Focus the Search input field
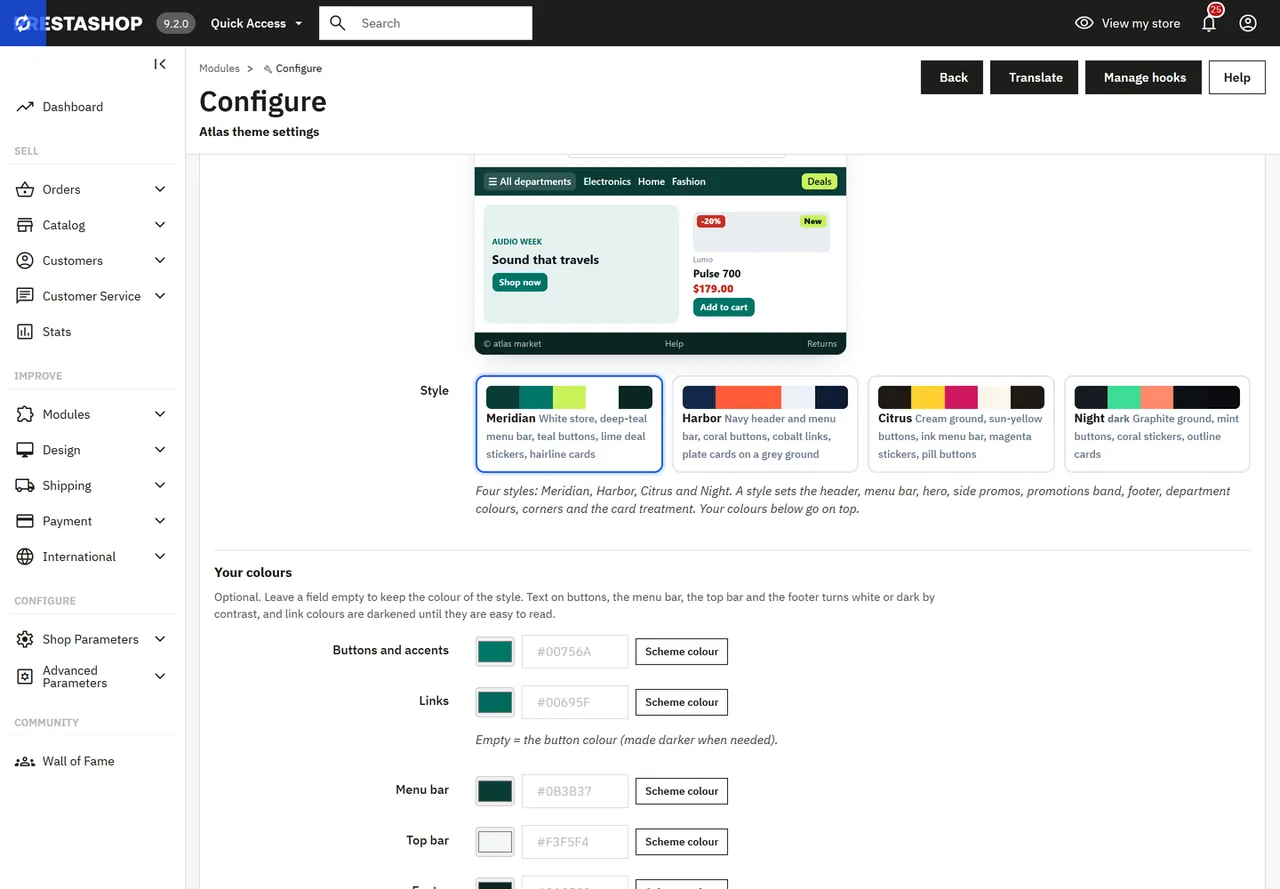This screenshot has width=1280, height=889. coord(426,23)
